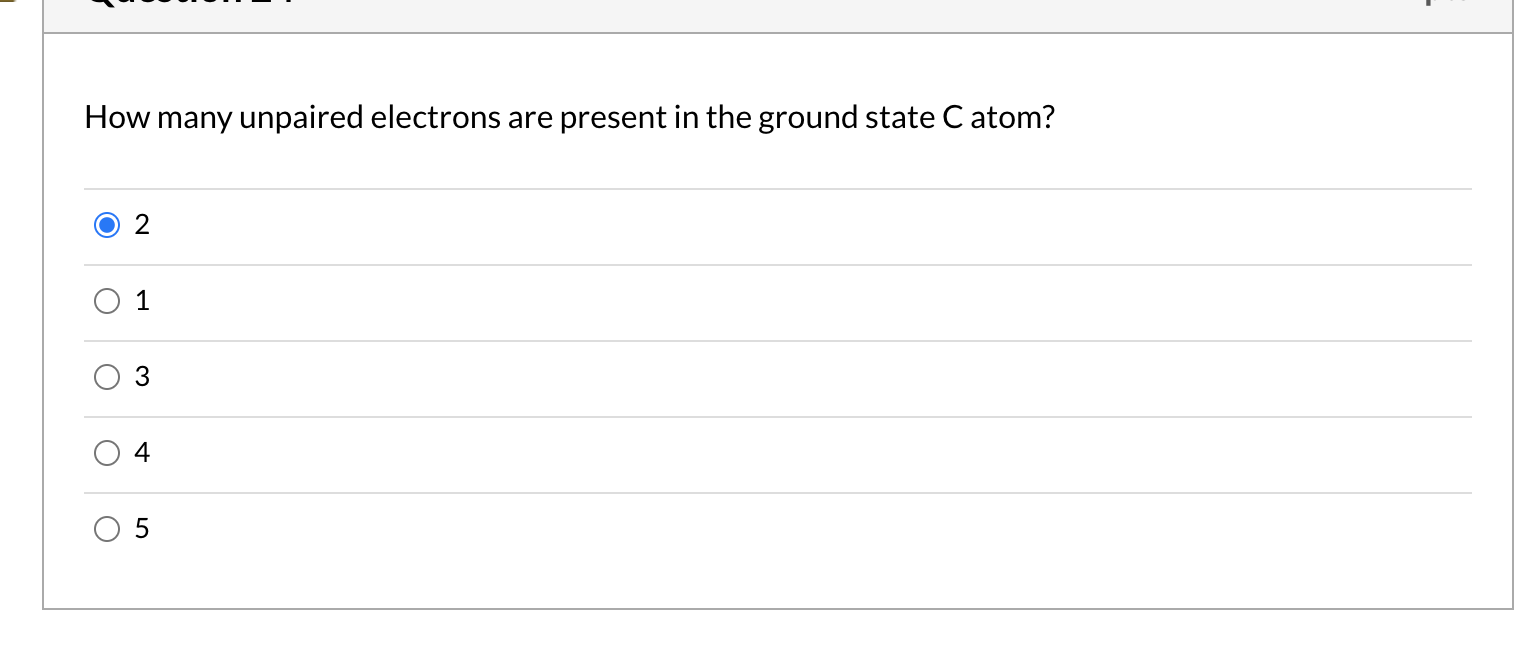Click the answer label text 3

pyautogui.click(x=143, y=377)
